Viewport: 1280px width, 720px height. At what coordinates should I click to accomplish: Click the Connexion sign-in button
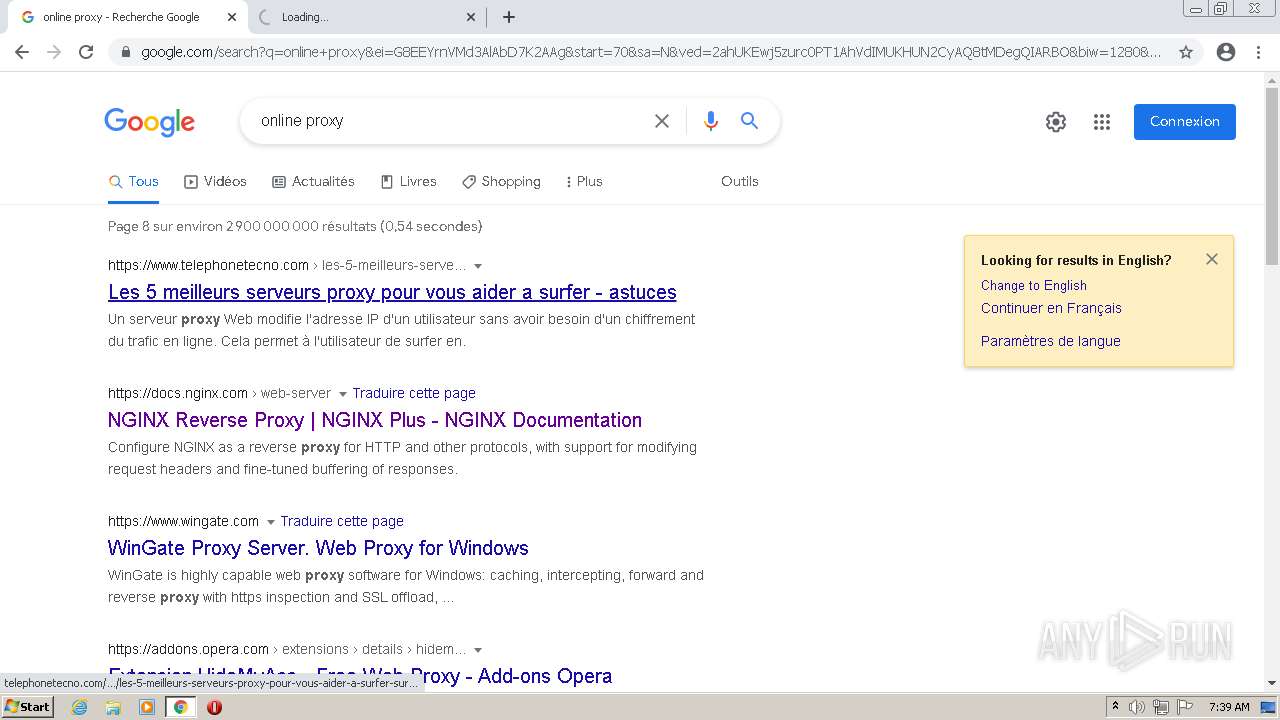[1185, 122]
